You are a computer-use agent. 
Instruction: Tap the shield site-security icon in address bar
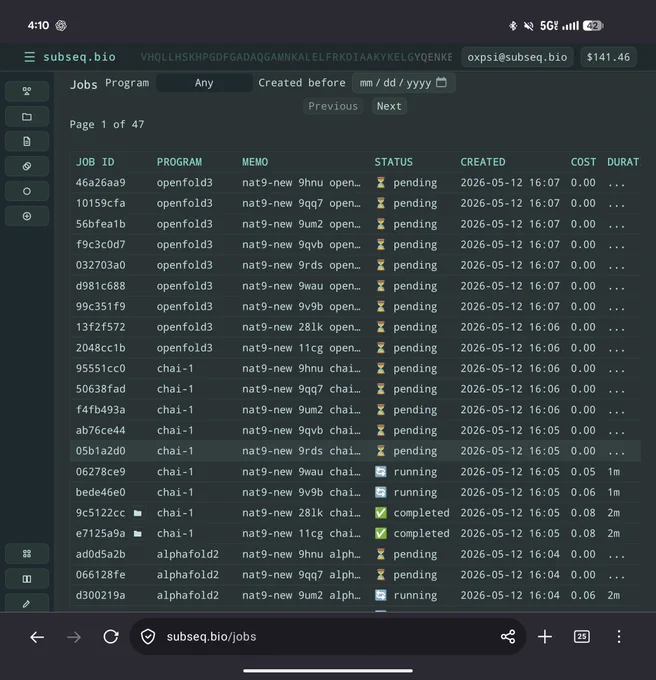(148, 637)
